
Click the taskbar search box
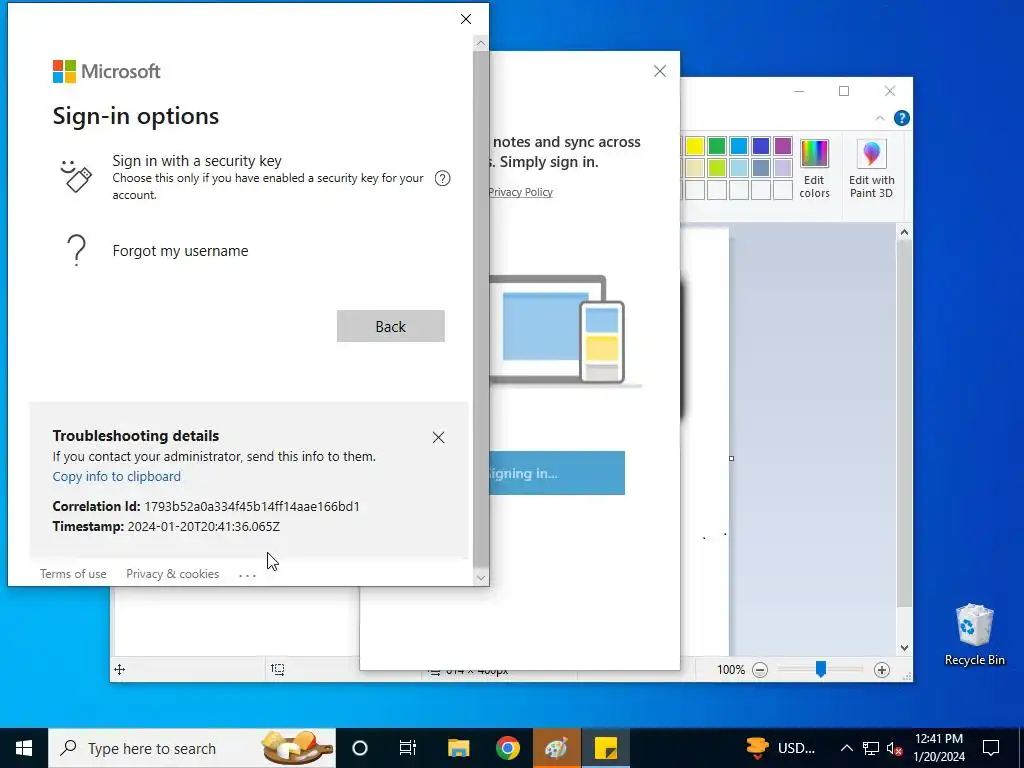coord(192,748)
